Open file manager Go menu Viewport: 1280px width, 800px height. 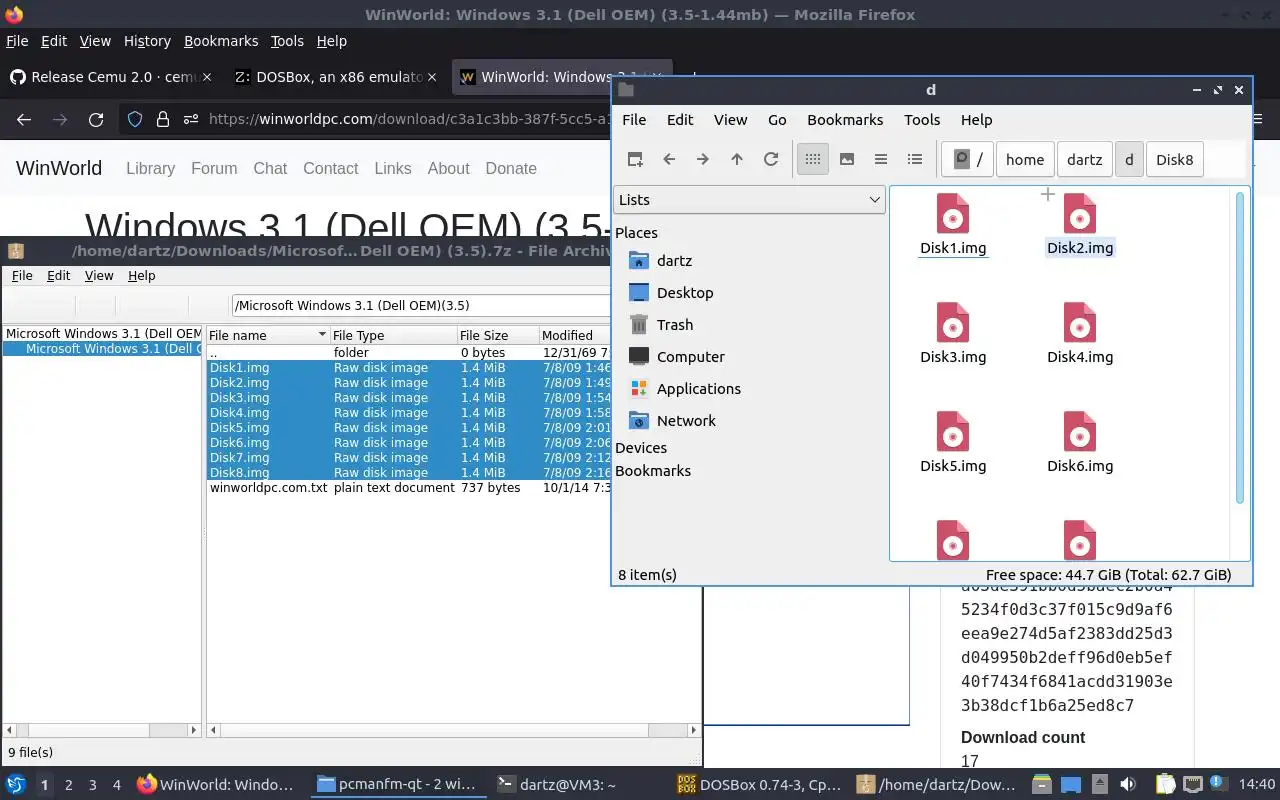click(x=777, y=120)
